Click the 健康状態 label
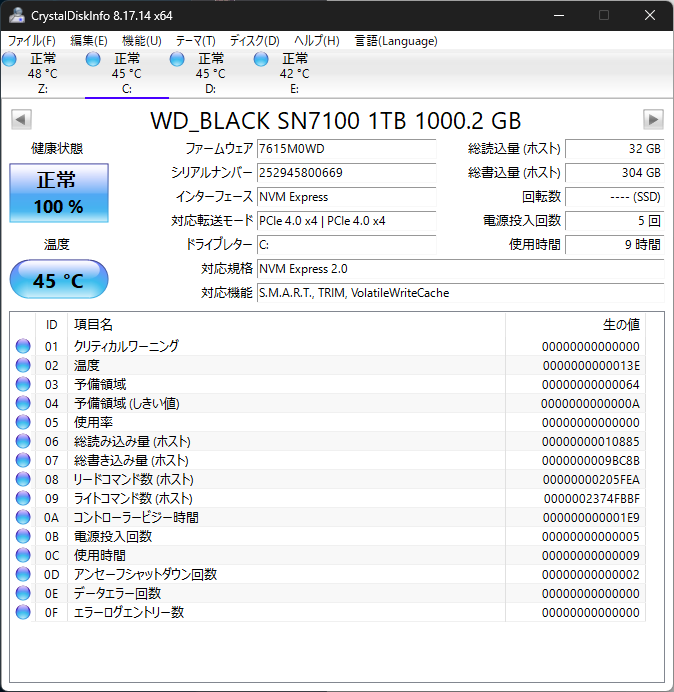Screen dimensions: 674x692 (x=57, y=149)
